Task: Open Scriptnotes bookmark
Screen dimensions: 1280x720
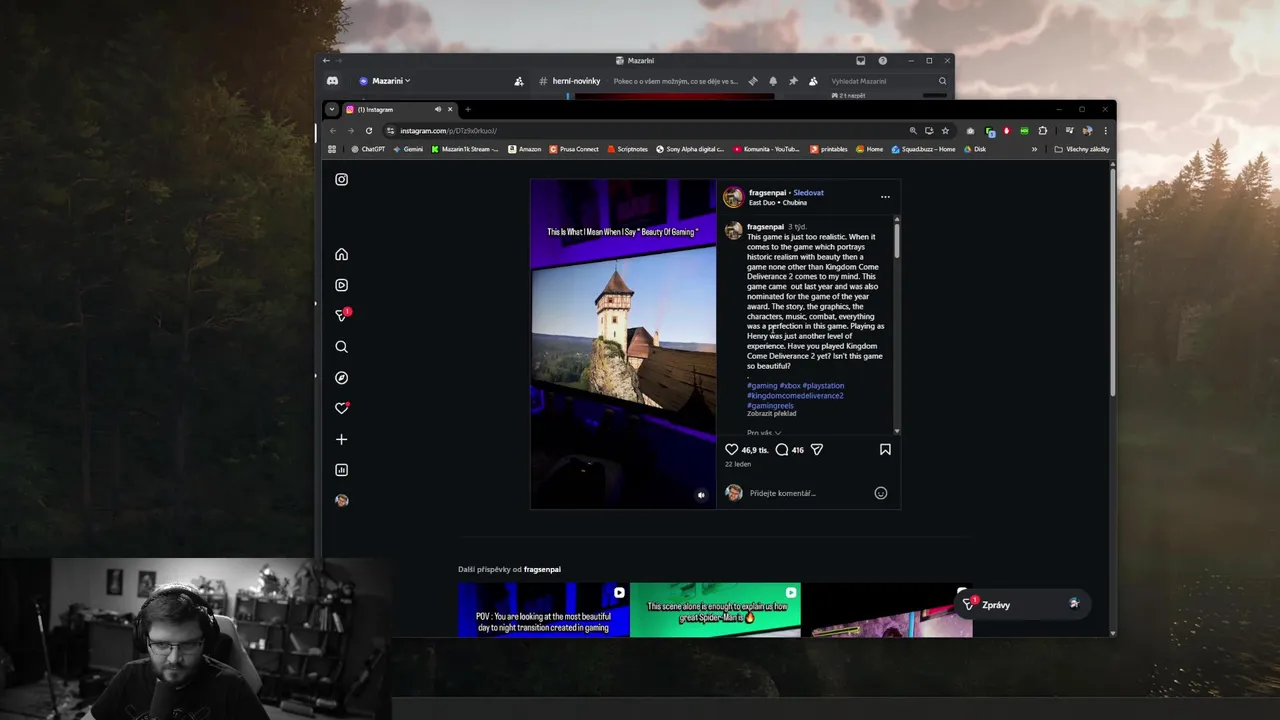Action: (627, 149)
